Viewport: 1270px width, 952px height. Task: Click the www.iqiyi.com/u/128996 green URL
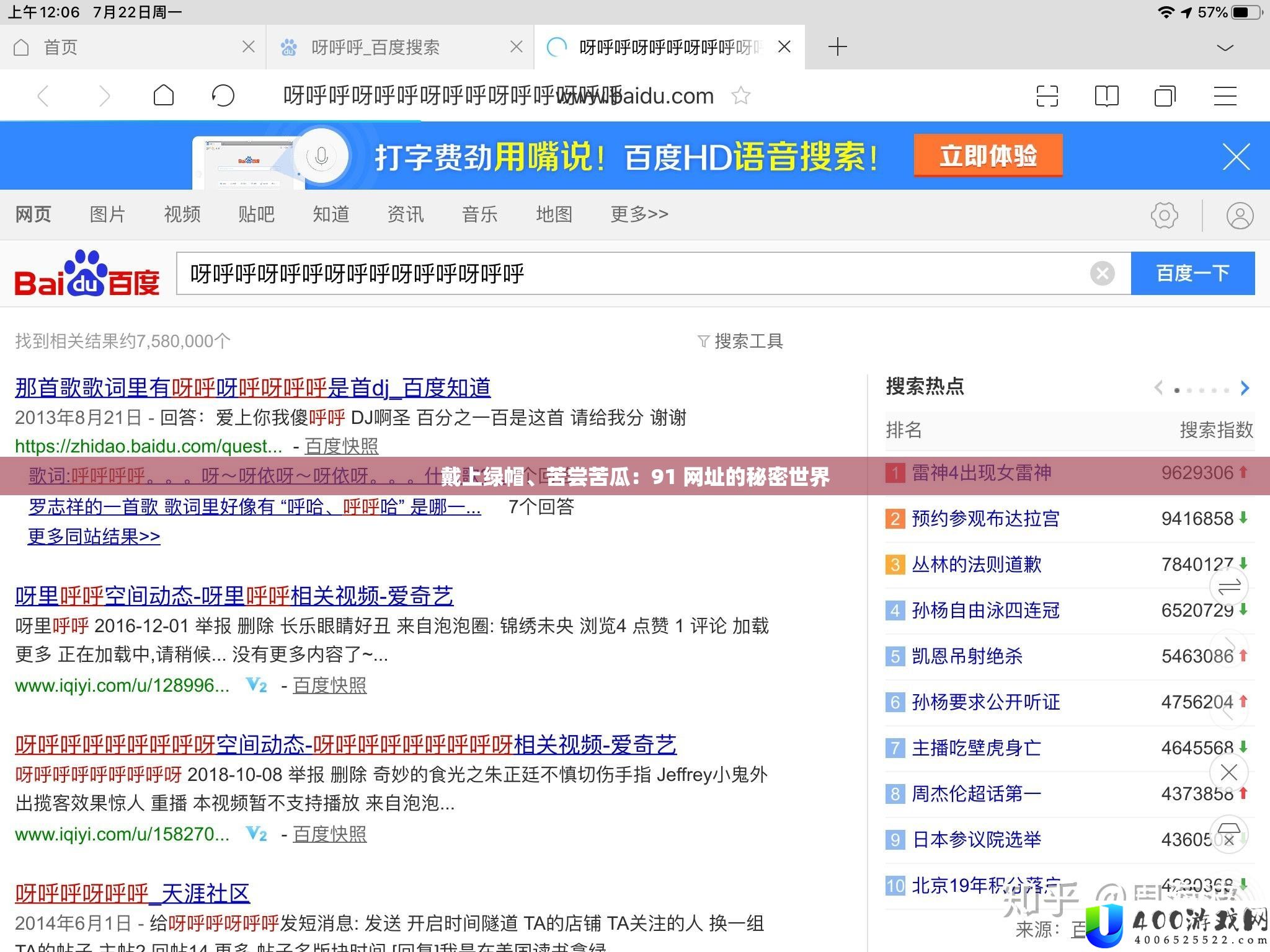coord(122,685)
